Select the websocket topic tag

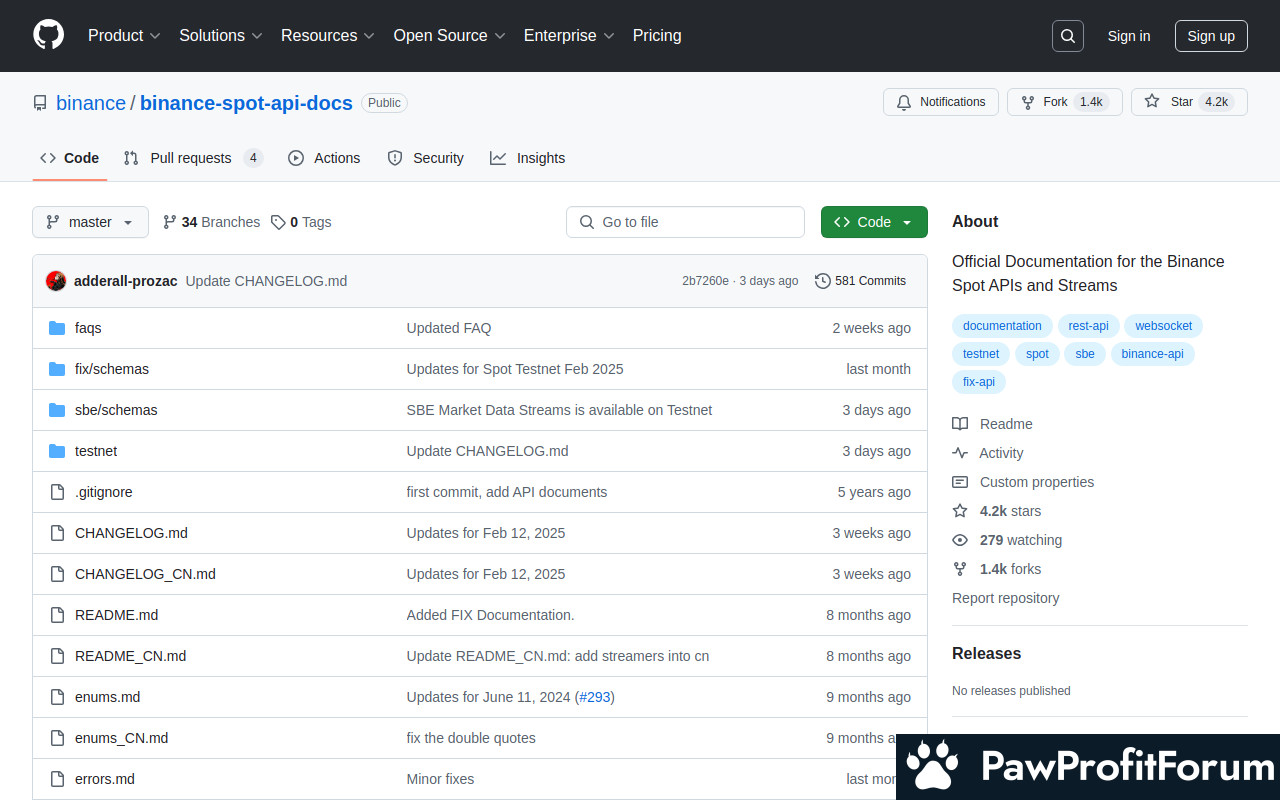coord(1163,326)
